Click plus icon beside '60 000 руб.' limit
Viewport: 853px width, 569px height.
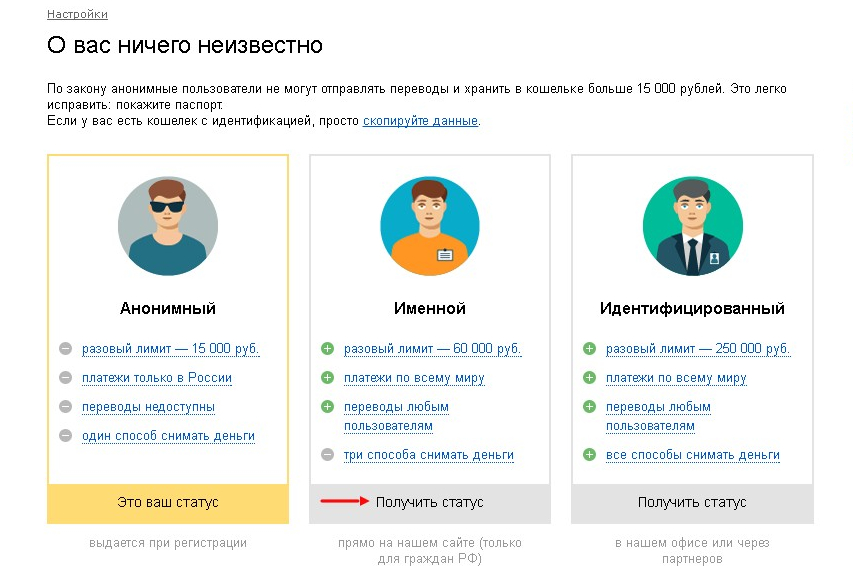point(327,349)
